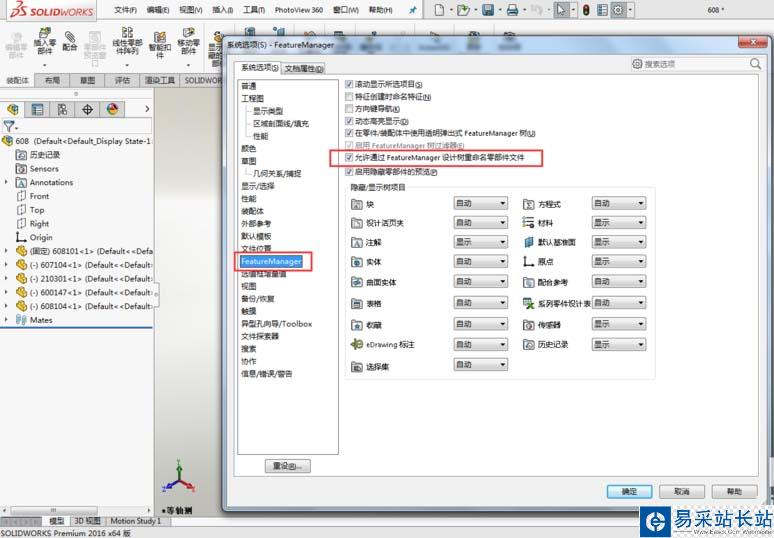774x538 pixels.
Task: Open the 选择集 visibility dropdown
Action: click(x=480, y=365)
